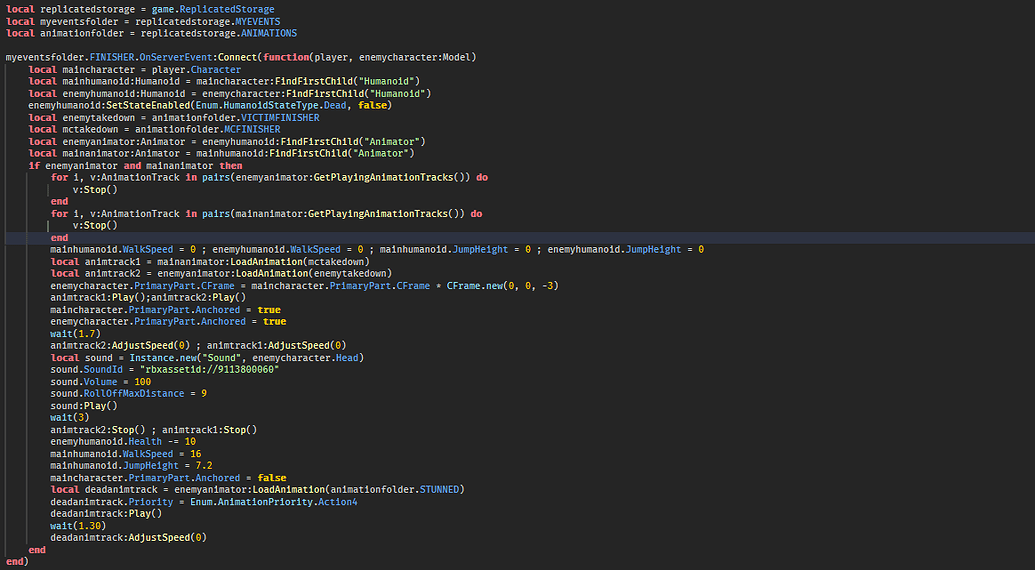Click the 'local maincharacter = player.Character' line
Image resolution: width=1035 pixels, height=570 pixels.
[135, 69]
